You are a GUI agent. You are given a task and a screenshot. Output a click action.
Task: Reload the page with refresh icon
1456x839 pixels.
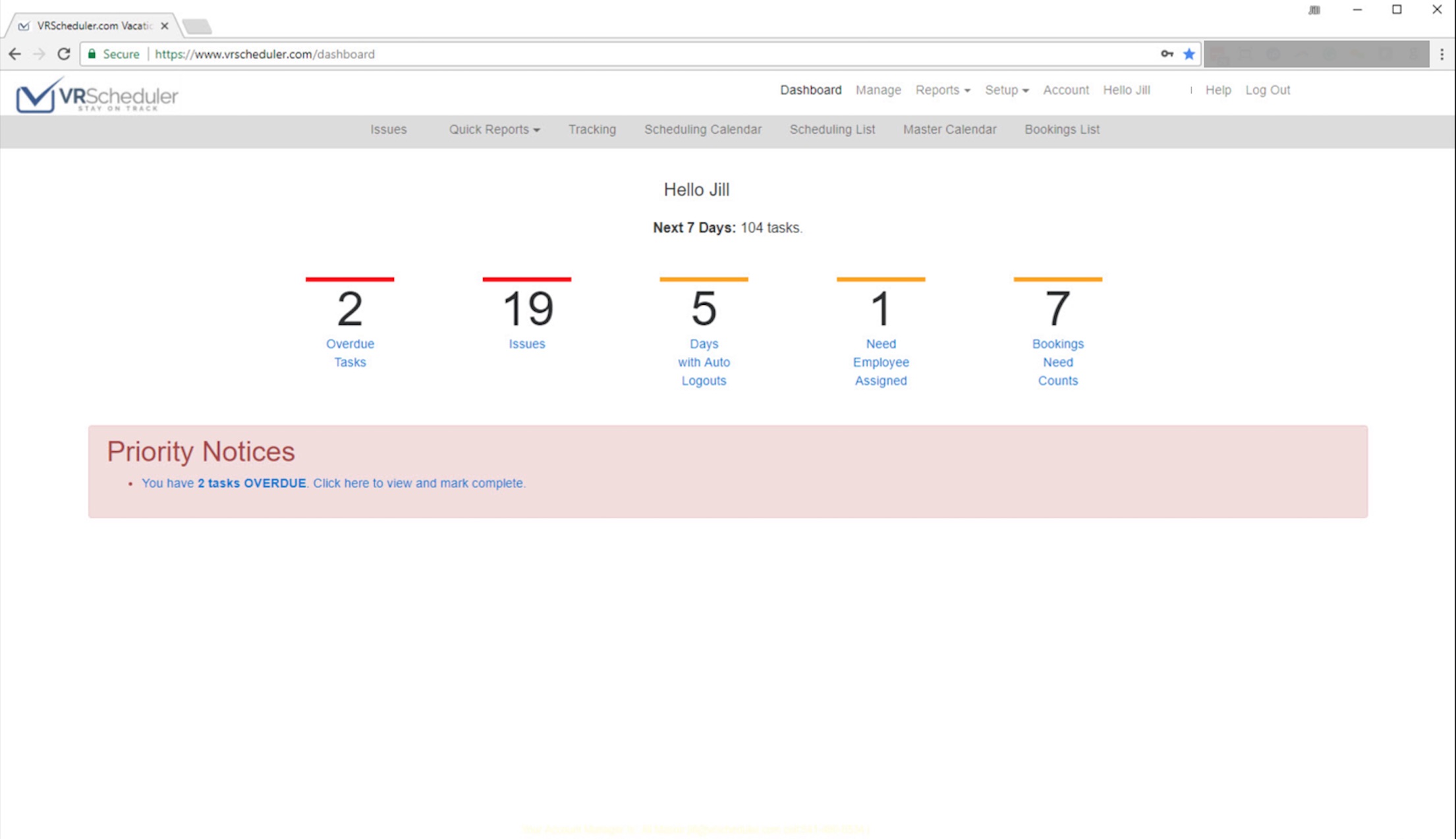tap(63, 54)
